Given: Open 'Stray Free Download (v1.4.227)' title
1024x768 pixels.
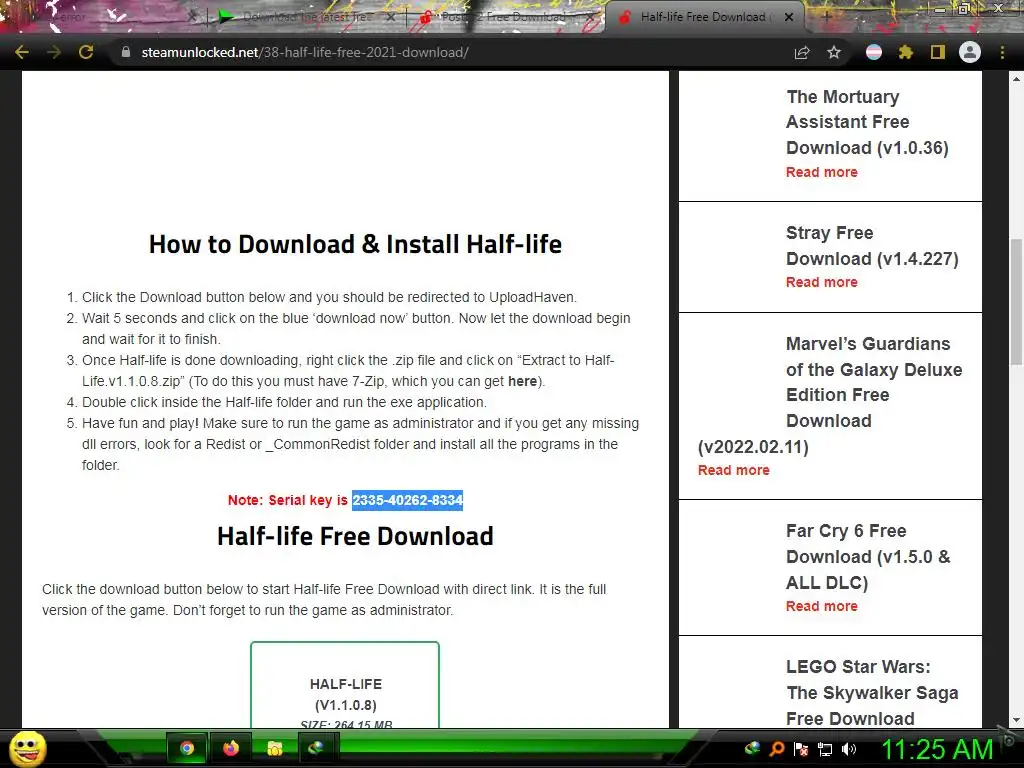Looking at the screenshot, I should 872,246.
